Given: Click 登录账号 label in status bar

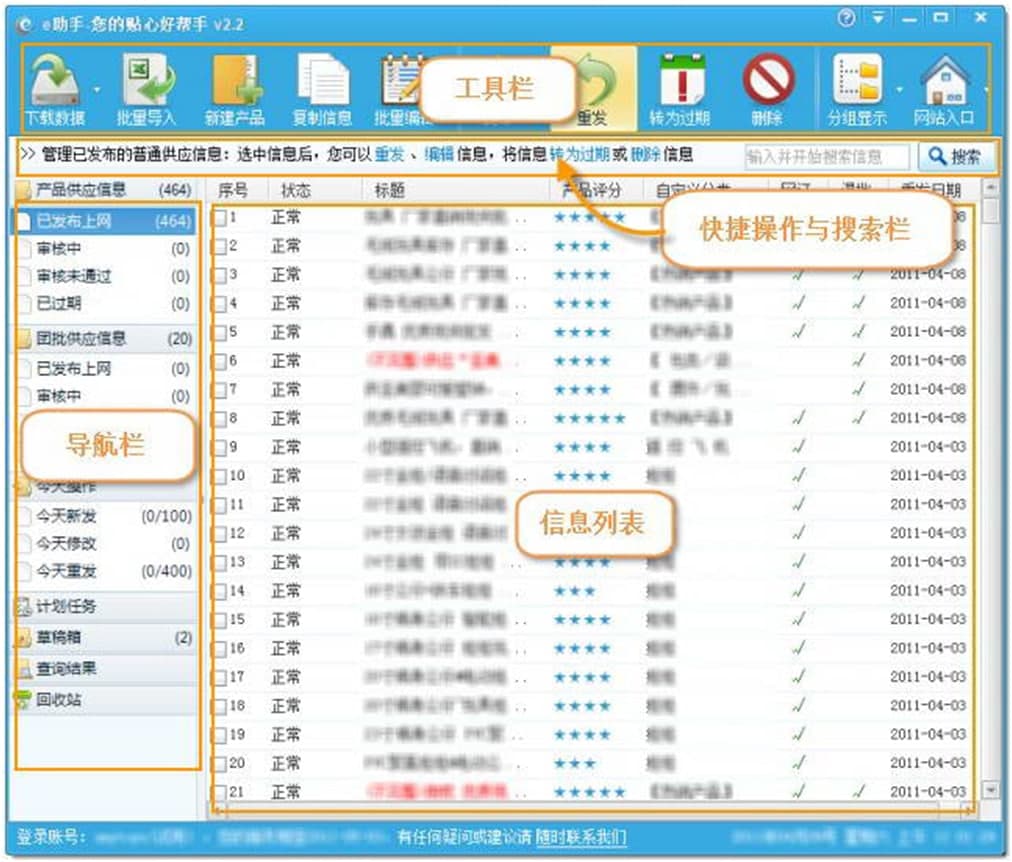Looking at the screenshot, I should click(51, 837).
